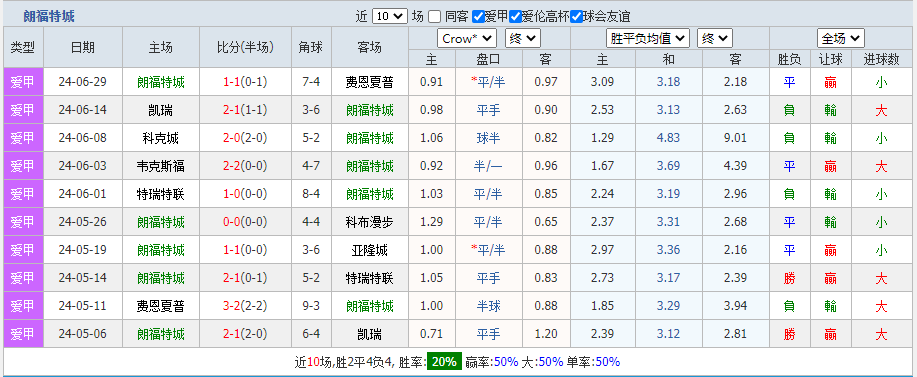This screenshot has height=377, width=917.
Task: Click the 盘口 column header
Action: [488, 59]
